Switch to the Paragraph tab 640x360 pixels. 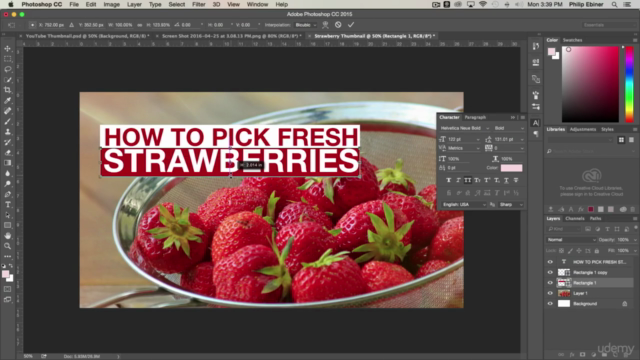475,117
